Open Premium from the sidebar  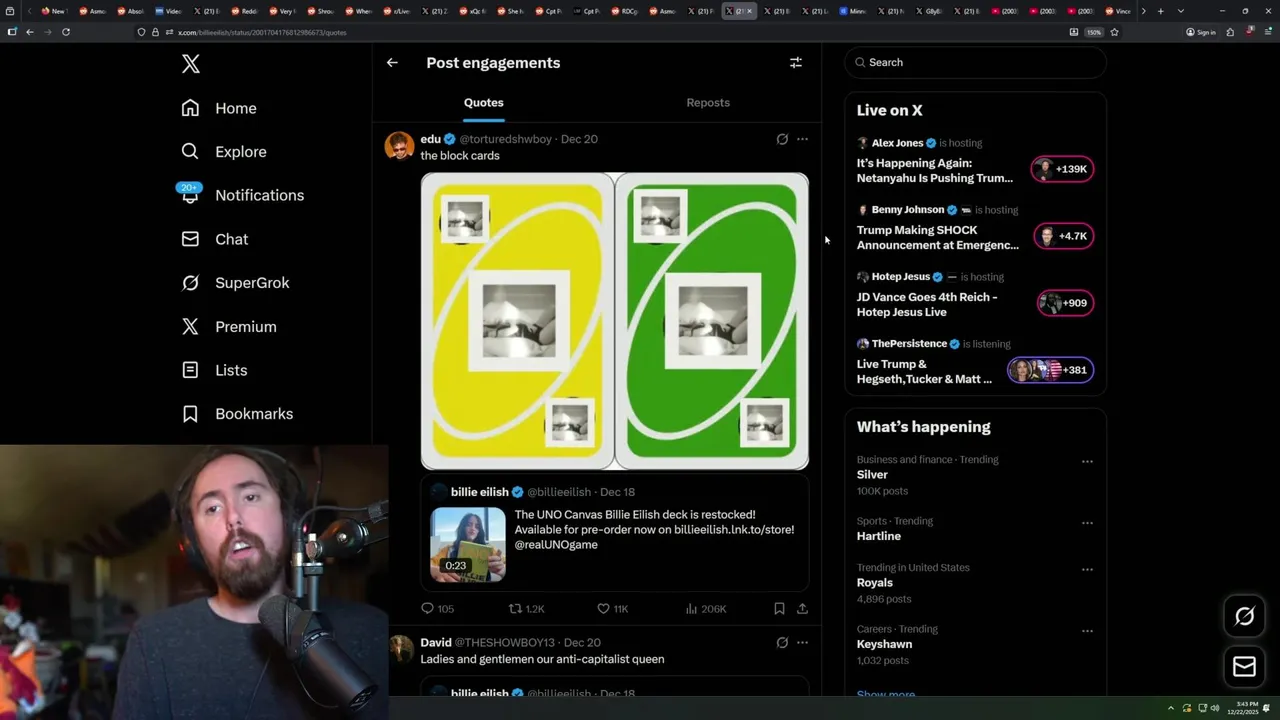pos(229,327)
